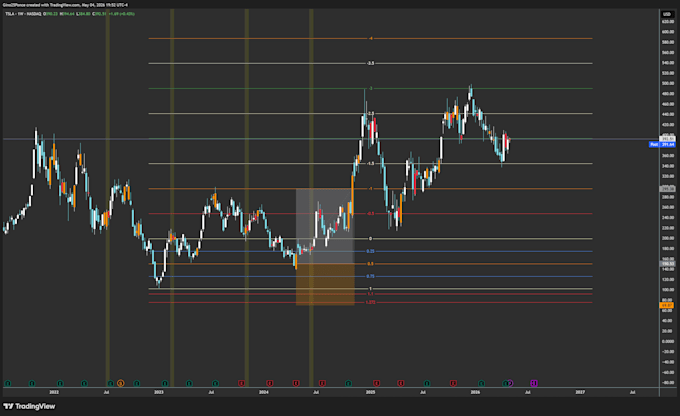This screenshot has height=416, width=680.
Task: Select the -1.5 Fibonacci level label
Action: click(370, 164)
